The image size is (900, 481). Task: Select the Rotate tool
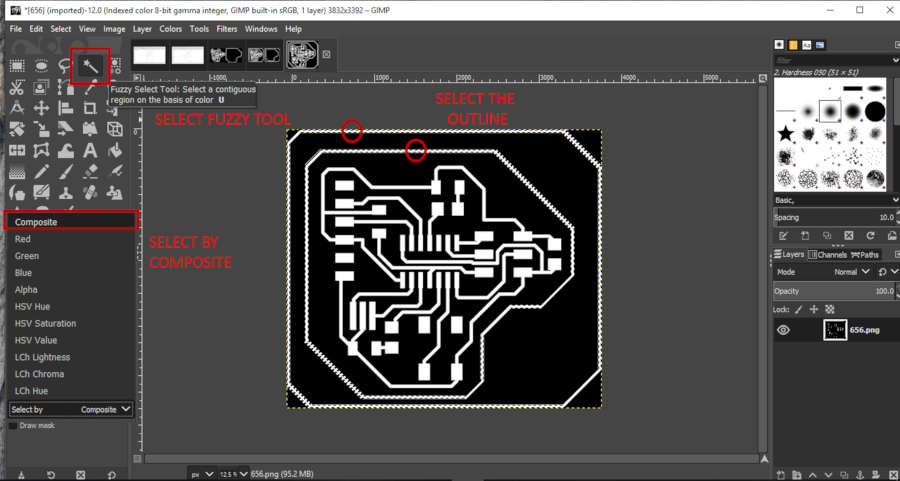click(x=17, y=130)
